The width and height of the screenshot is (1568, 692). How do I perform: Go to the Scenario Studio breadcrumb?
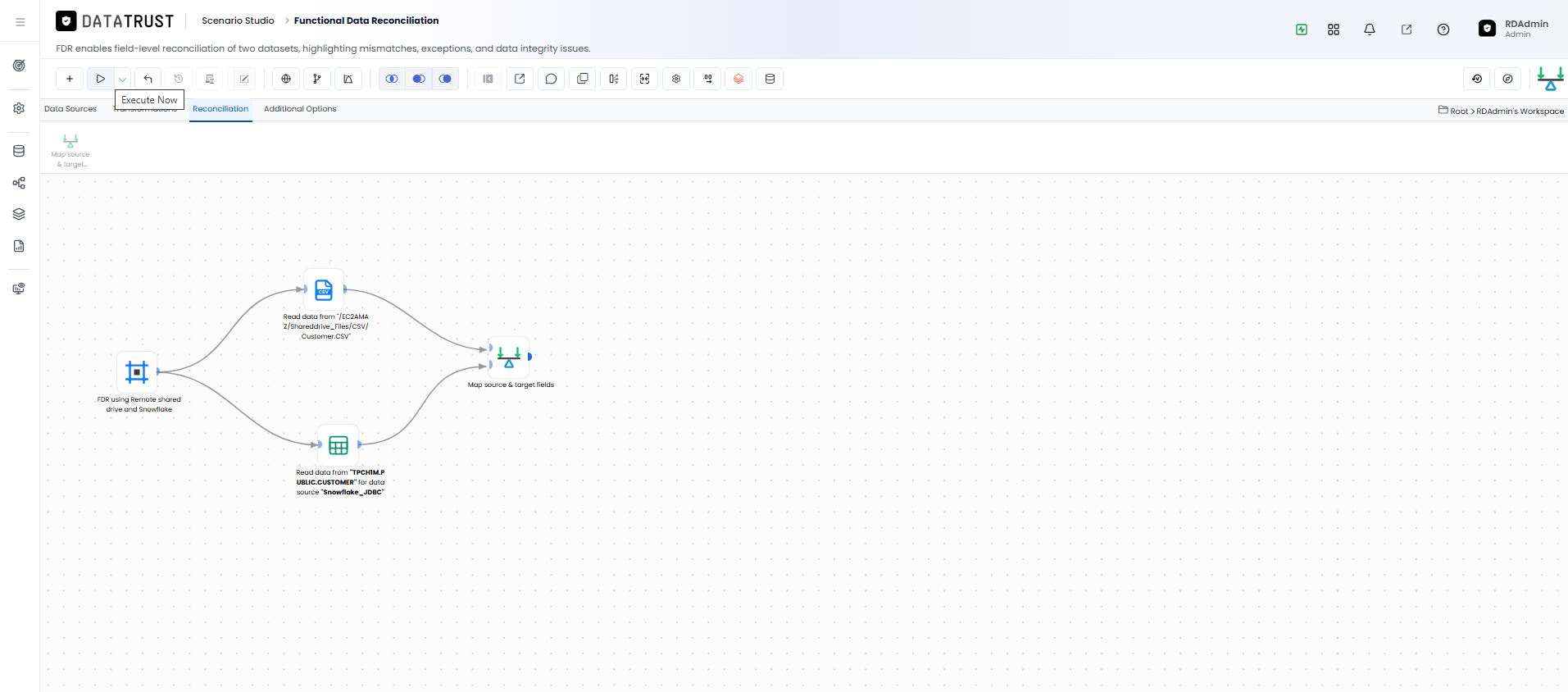(238, 20)
